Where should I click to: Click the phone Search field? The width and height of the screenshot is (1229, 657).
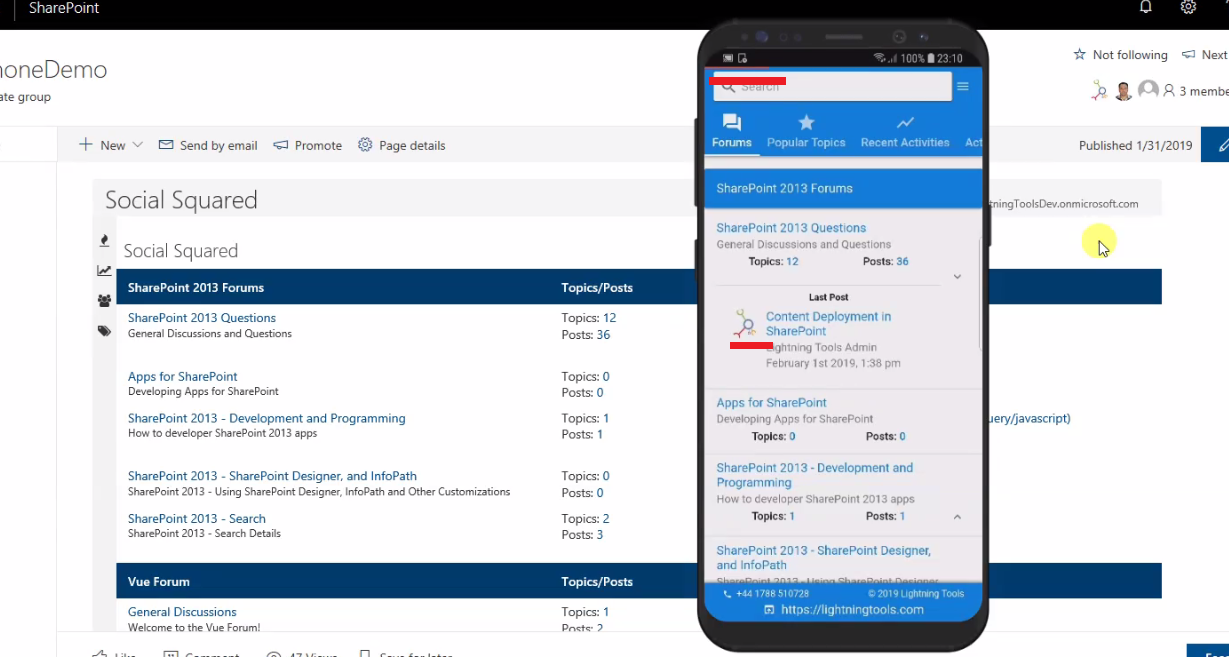click(x=832, y=87)
